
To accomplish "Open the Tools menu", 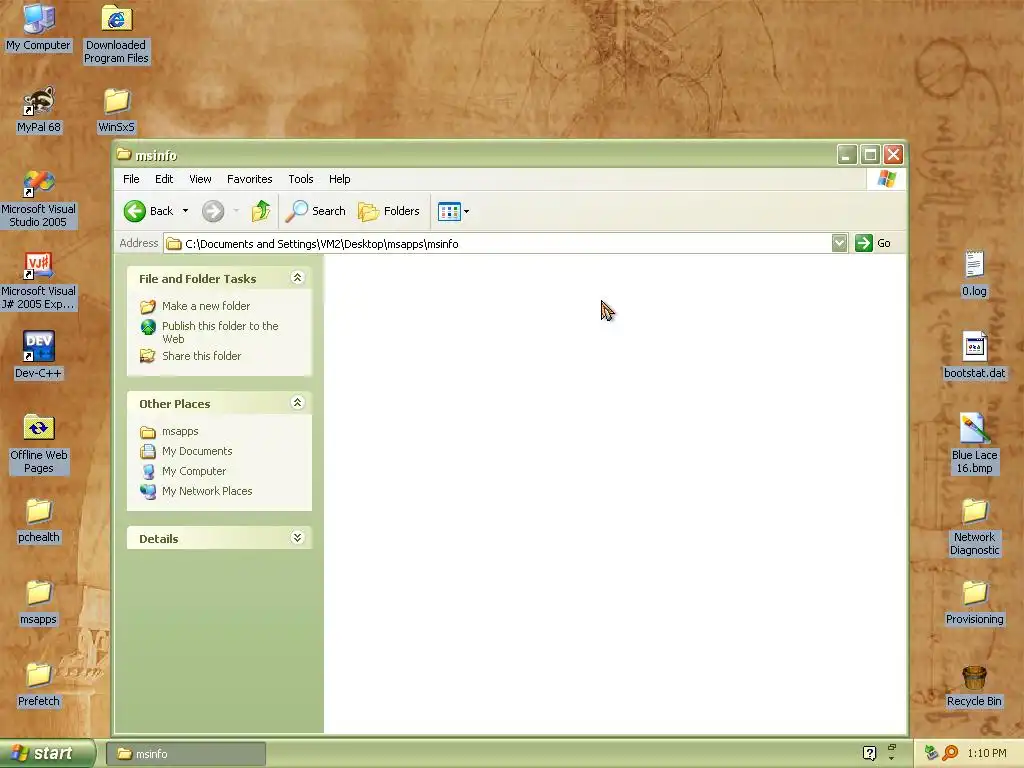I will (x=301, y=179).
